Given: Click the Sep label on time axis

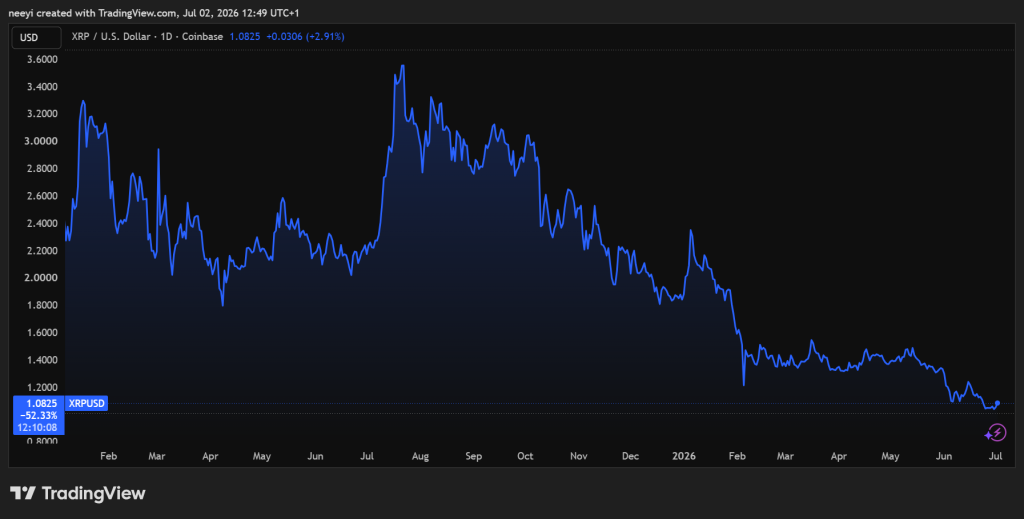Looking at the screenshot, I should click(x=473, y=456).
